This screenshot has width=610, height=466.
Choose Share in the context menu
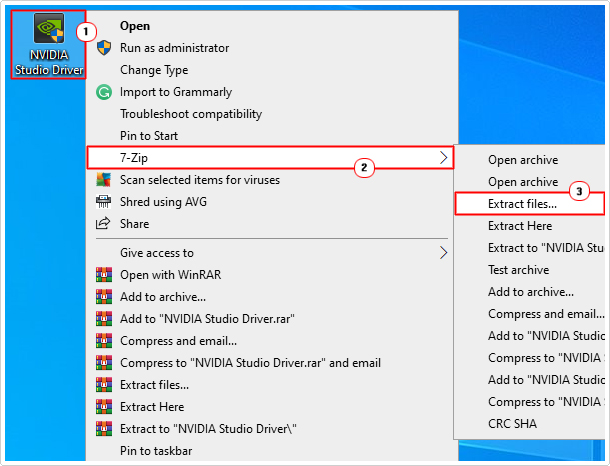click(x=135, y=224)
